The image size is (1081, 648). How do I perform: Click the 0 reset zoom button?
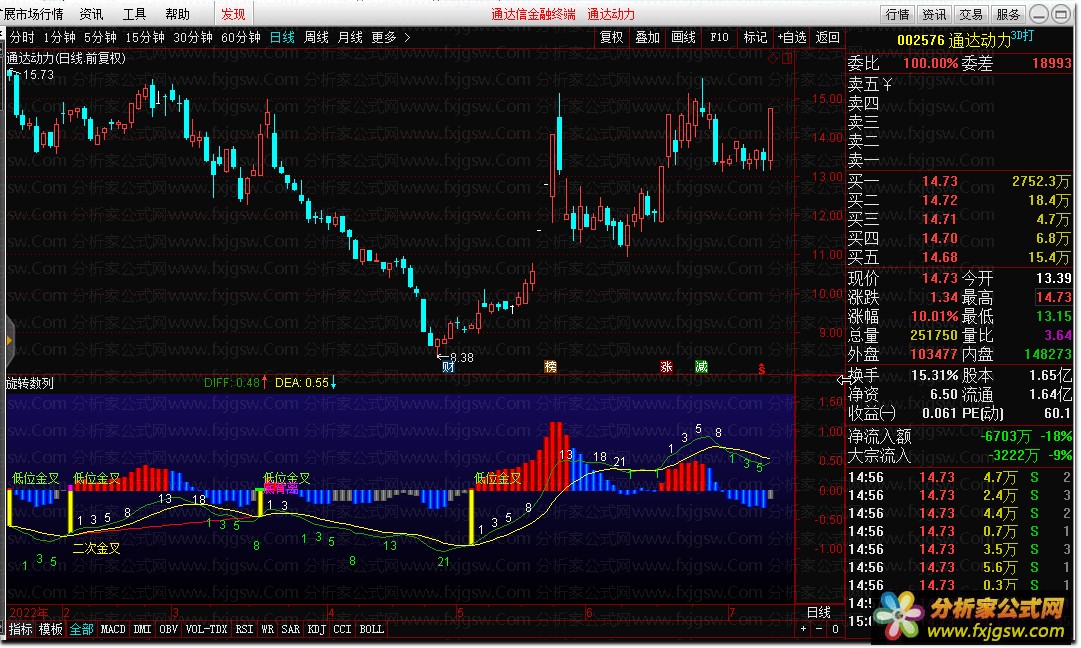(x=835, y=629)
